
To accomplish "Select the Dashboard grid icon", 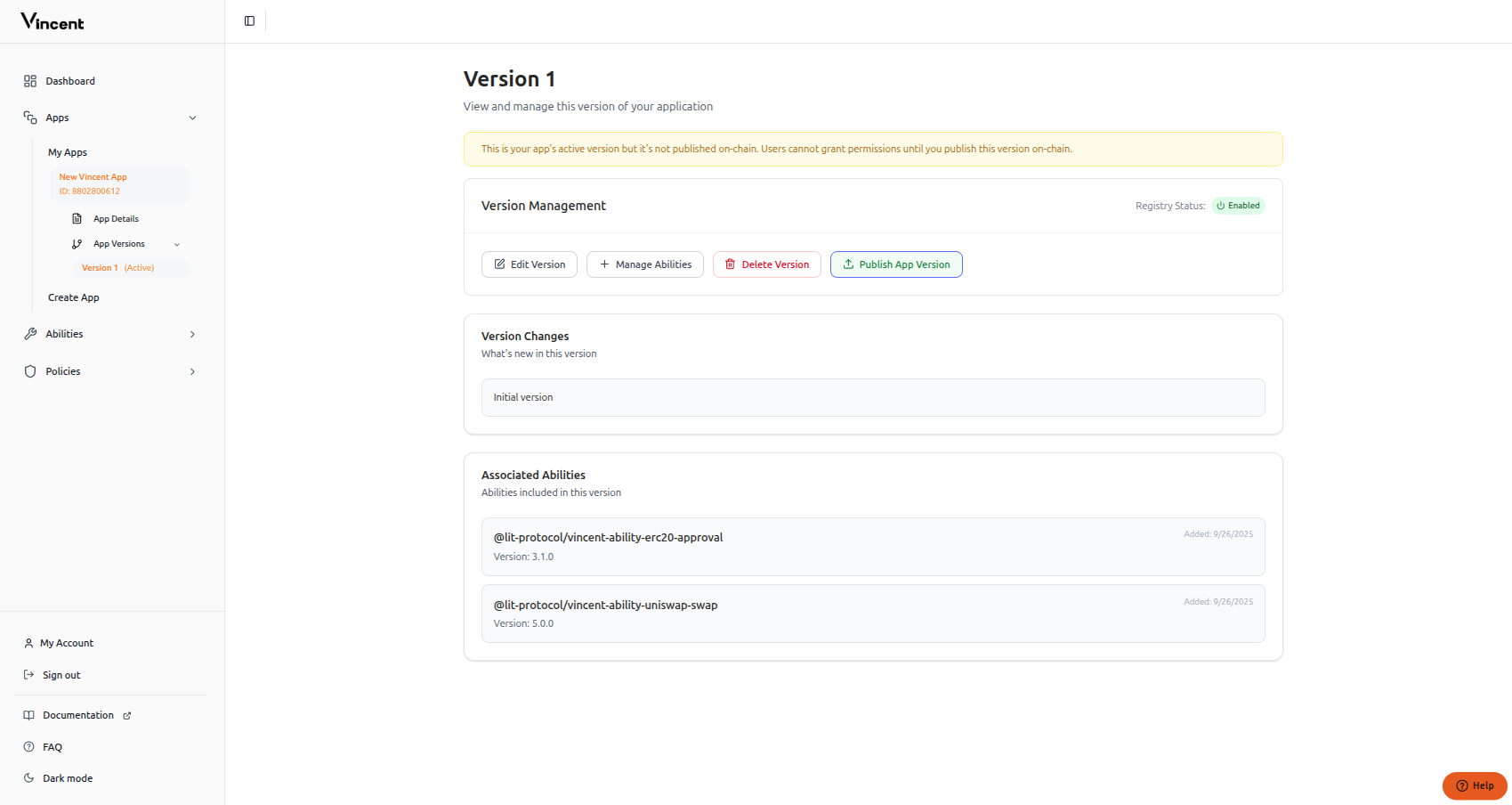I will 29,80.
